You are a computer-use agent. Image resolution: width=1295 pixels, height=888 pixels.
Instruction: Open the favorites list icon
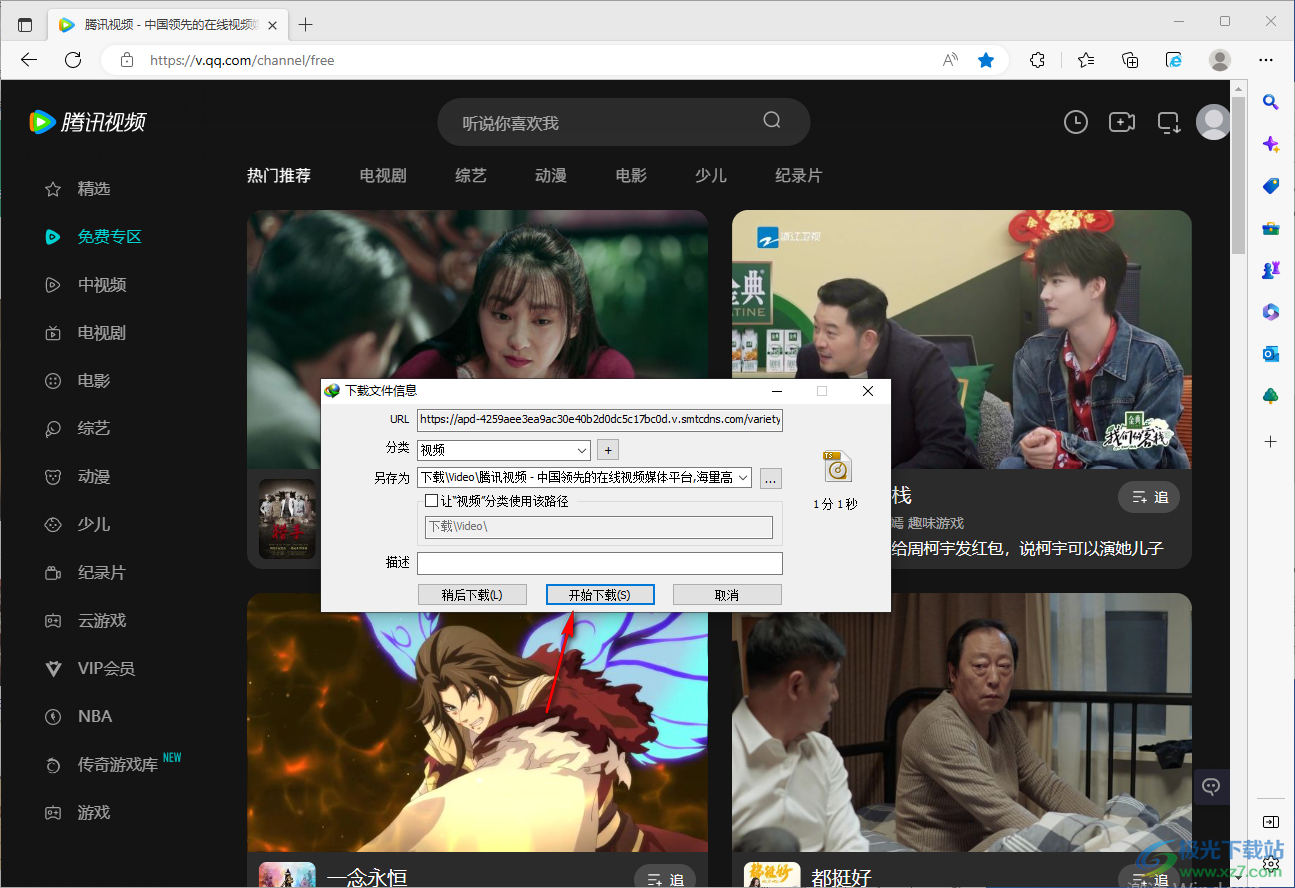point(1086,60)
